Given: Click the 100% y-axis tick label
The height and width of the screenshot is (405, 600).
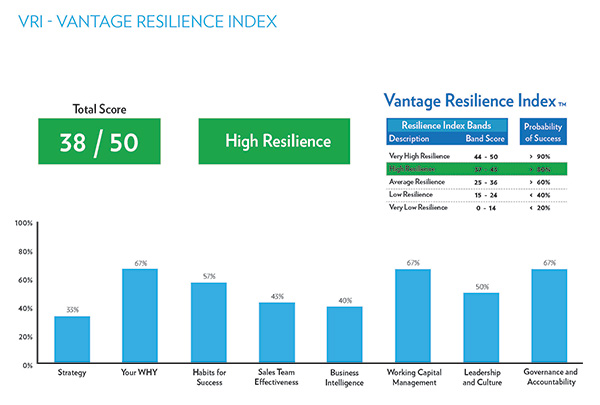Looking at the screenshot, I should tap(24, 223).
